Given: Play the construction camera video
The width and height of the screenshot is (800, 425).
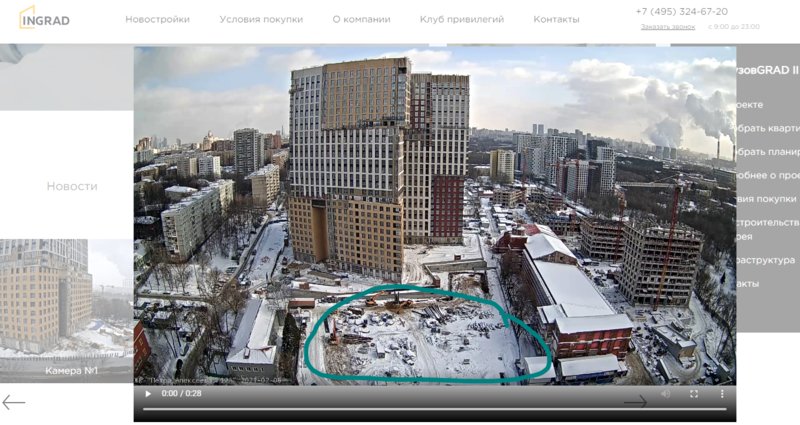Looking at the screenshot, I should (148, 393).
